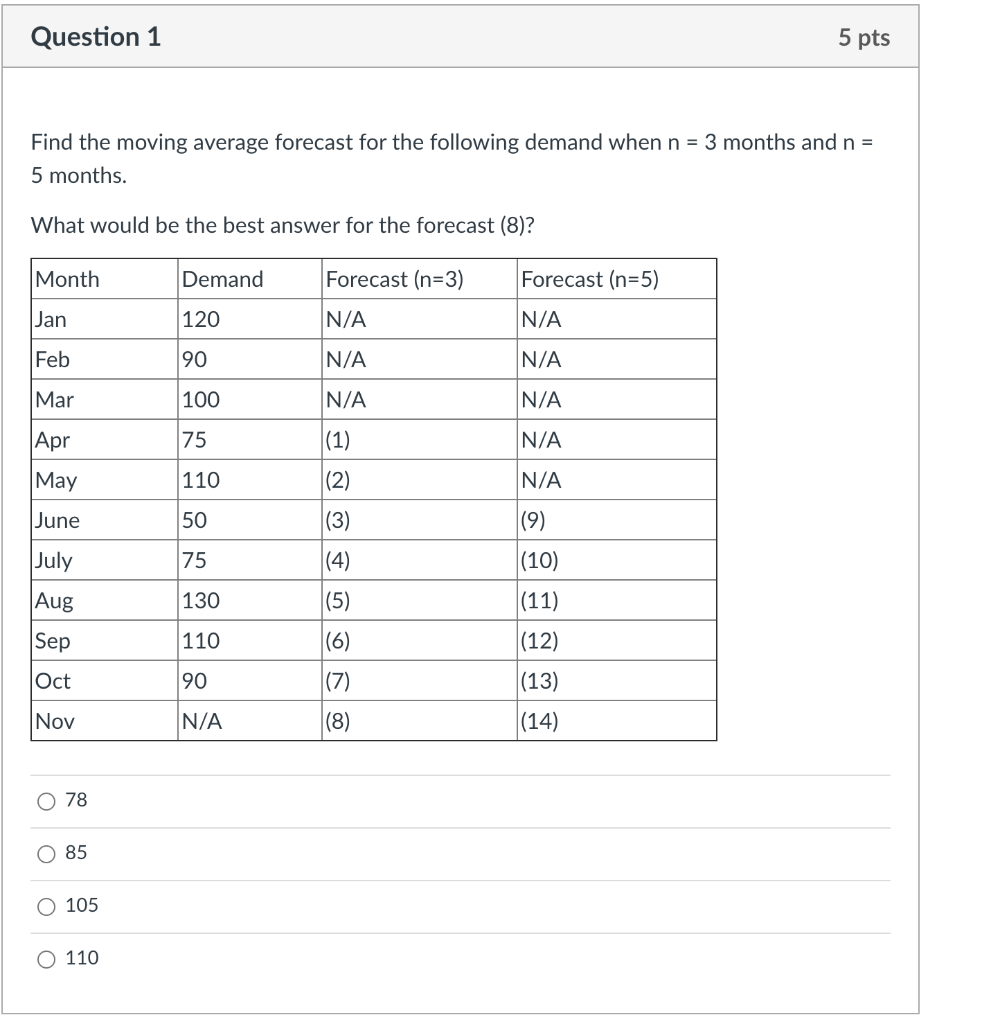The image size is (982, 1024).
Task: Click the (9) cell in June row
Action: coord(534,520)
